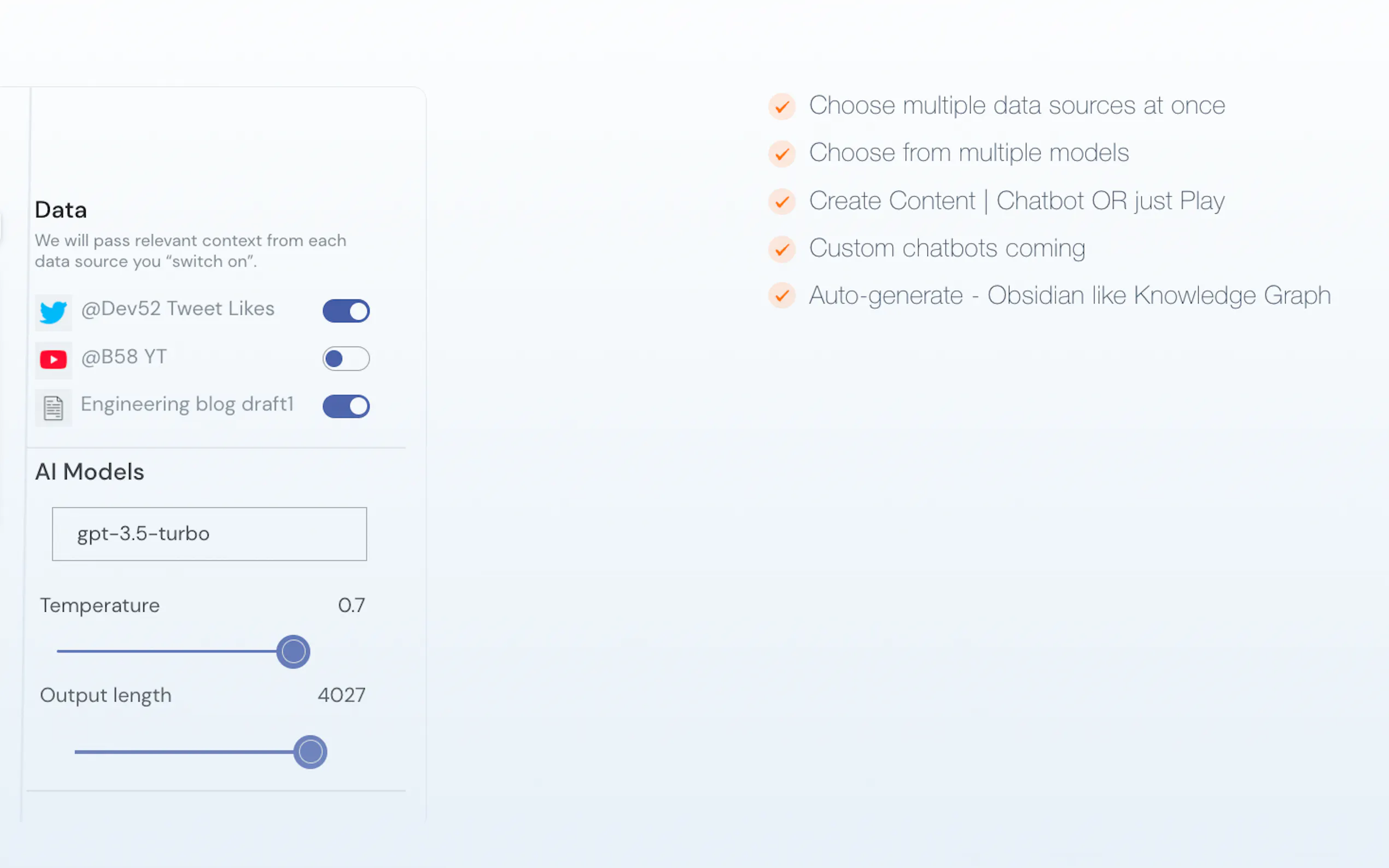The width and height of the screenshot is (1389, 868).
Task: Click the document icon for Engineering blog
Action: (54, 408)
